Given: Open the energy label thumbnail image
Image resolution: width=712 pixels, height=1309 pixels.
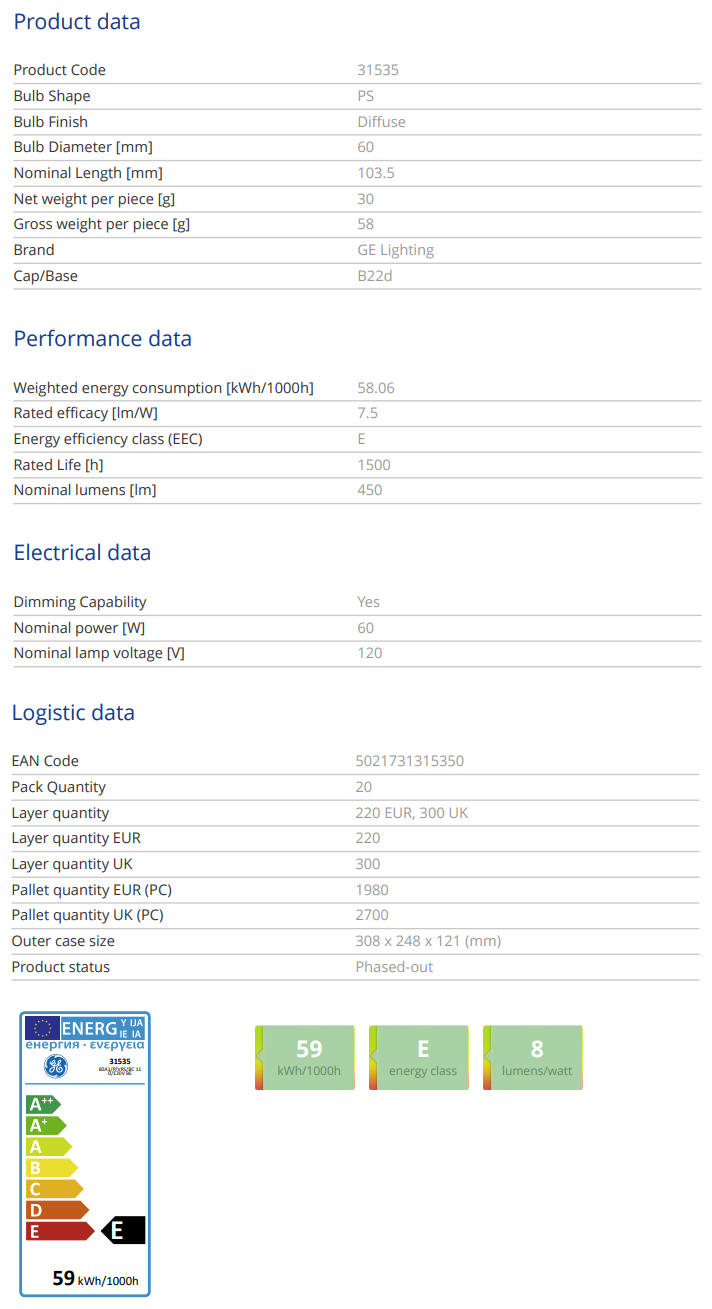Looking at the screenshot, I should [x=85, y=1154].
